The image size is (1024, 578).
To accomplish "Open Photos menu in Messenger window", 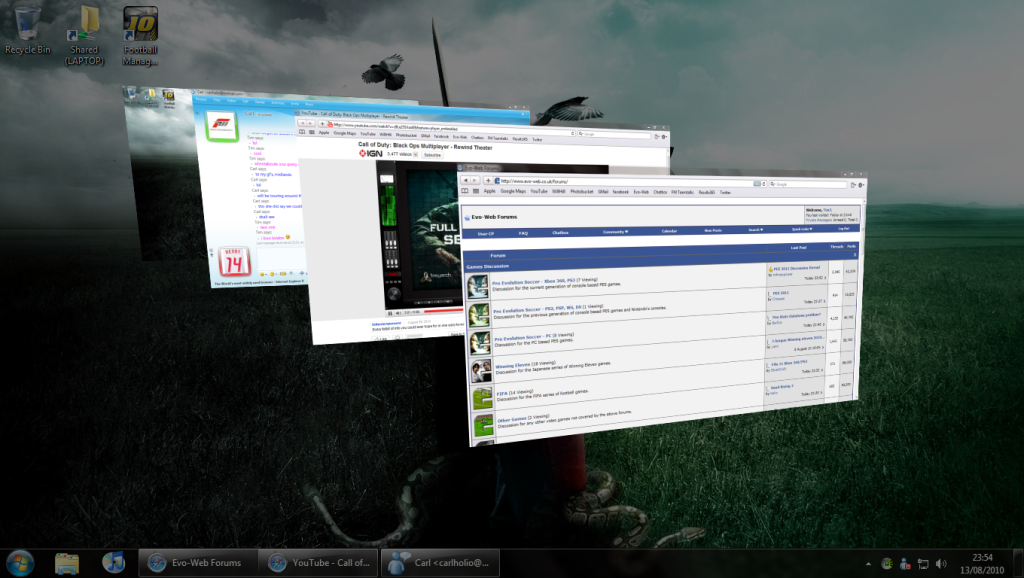I will pos(201,100).
